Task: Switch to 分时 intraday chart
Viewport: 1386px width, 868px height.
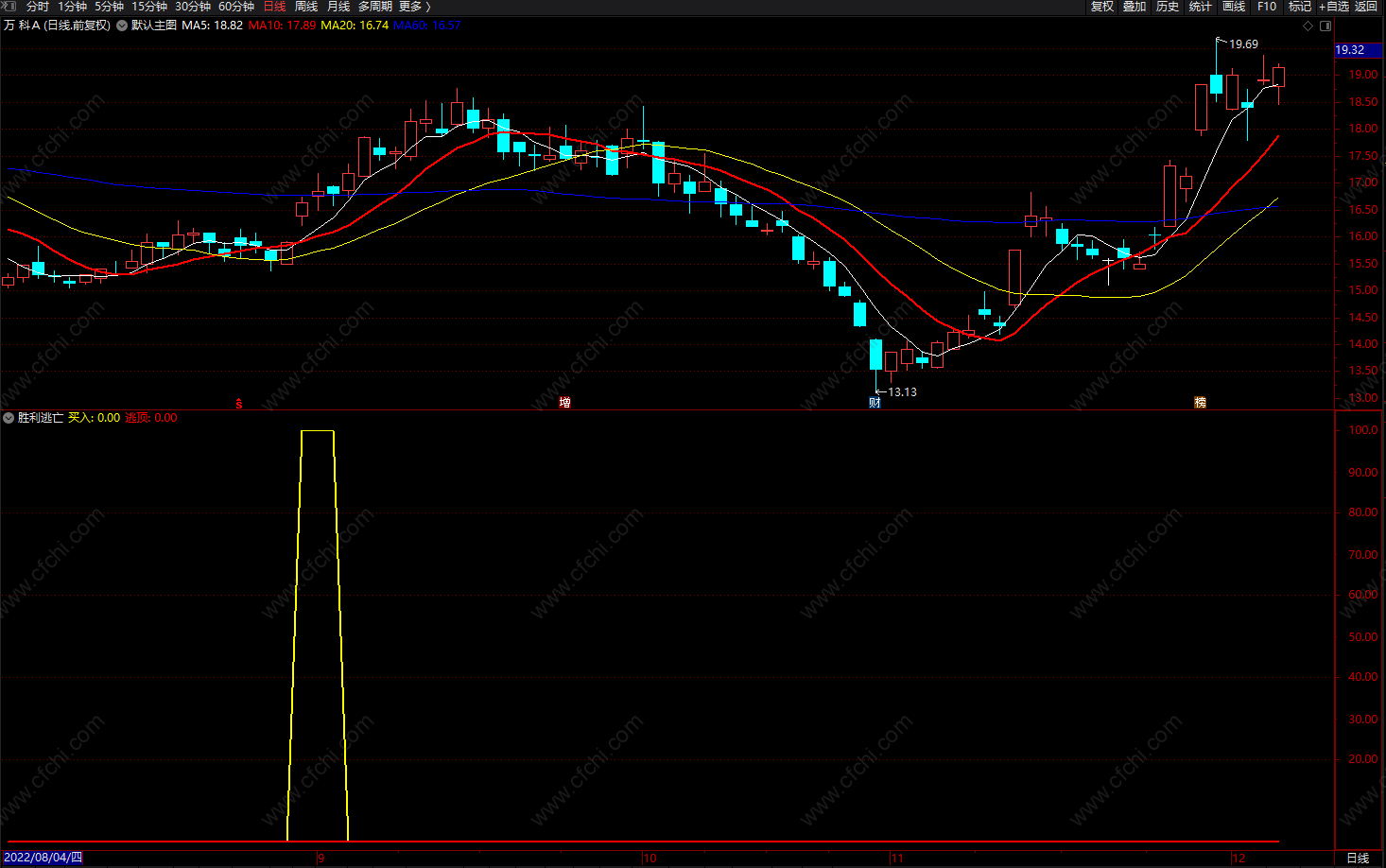Action: (x=38, y=6)
